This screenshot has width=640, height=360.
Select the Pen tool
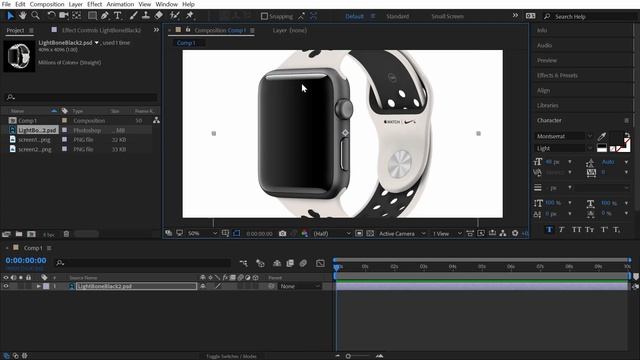[105, 16]
